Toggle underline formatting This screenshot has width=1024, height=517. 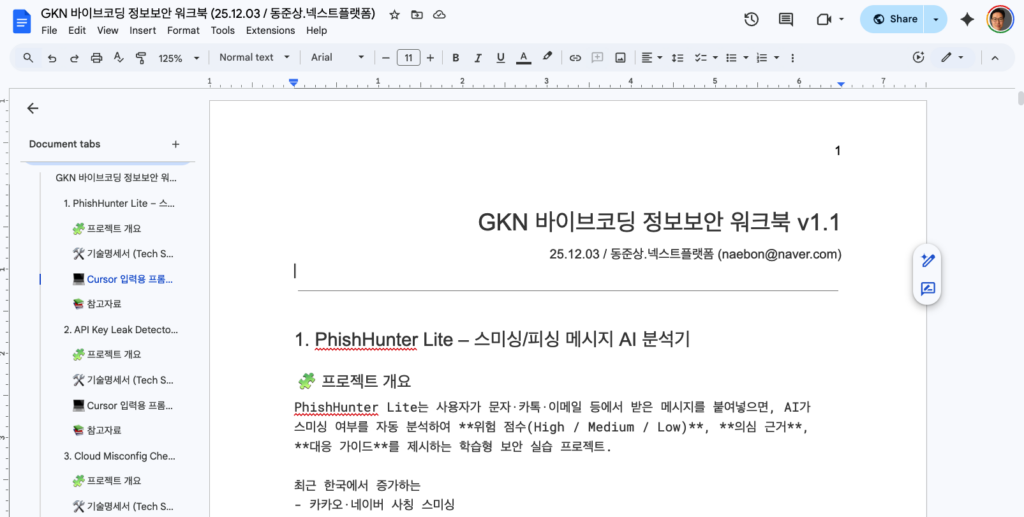coord(500,58)
